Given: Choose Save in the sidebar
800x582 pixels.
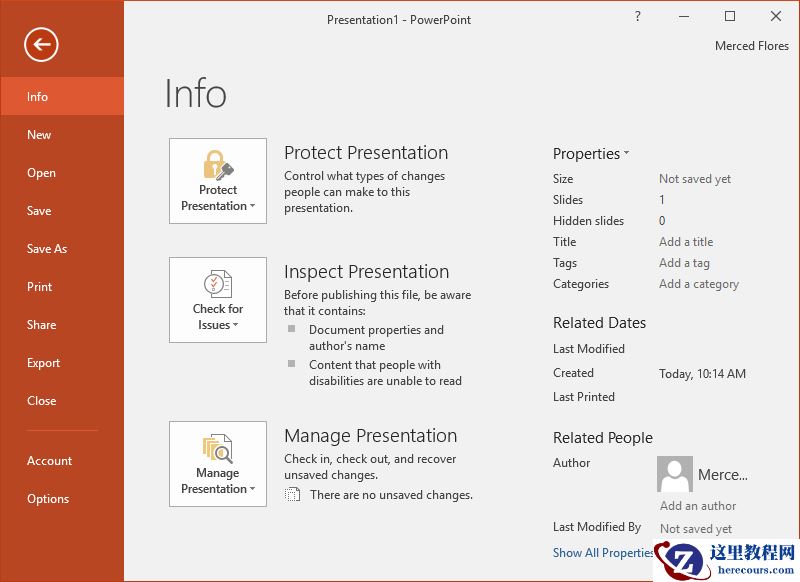Looking at the screenshot, I should tap(62, 211).
